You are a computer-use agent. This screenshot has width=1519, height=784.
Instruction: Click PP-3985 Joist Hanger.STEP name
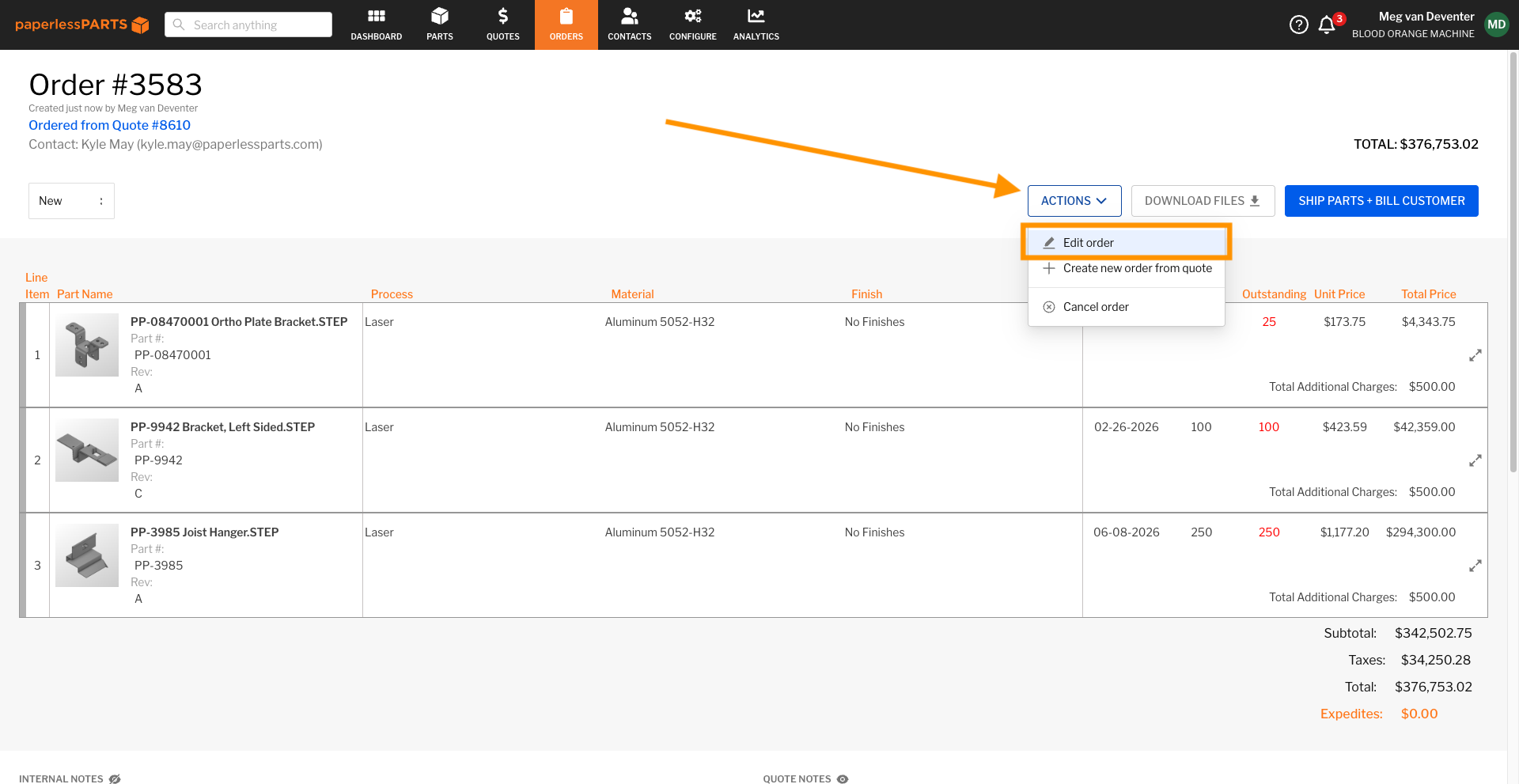point(204,532)
